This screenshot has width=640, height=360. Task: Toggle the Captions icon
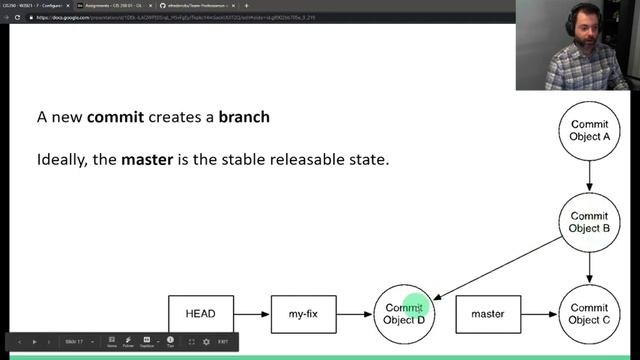click(147, 342)
